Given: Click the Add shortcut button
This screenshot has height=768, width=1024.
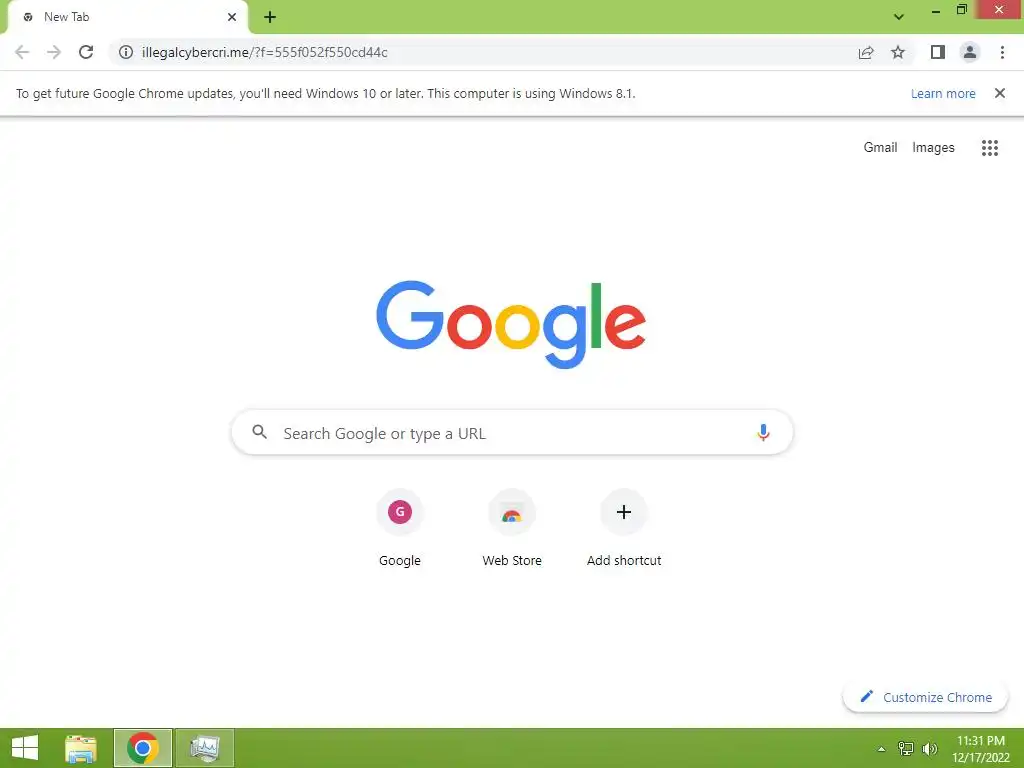Looking at the screenshot, I should [624, 529].
